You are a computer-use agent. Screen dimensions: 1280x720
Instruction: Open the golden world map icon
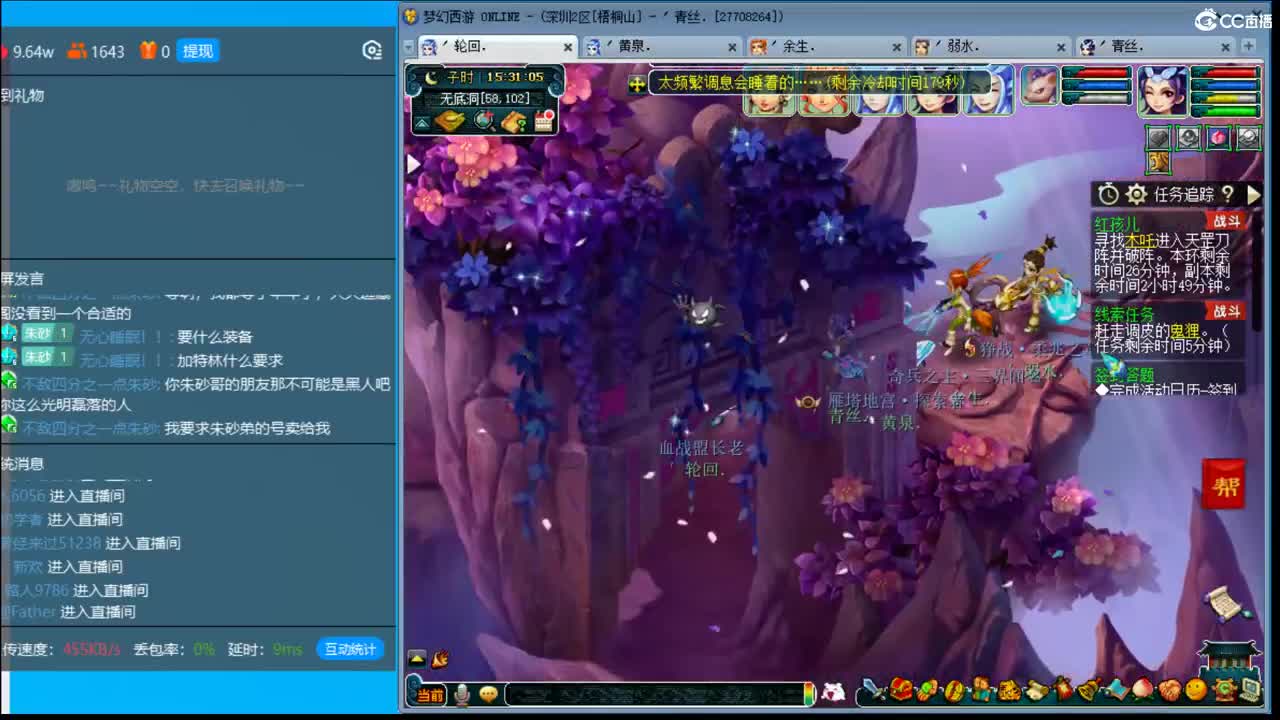tap(450, 122)
